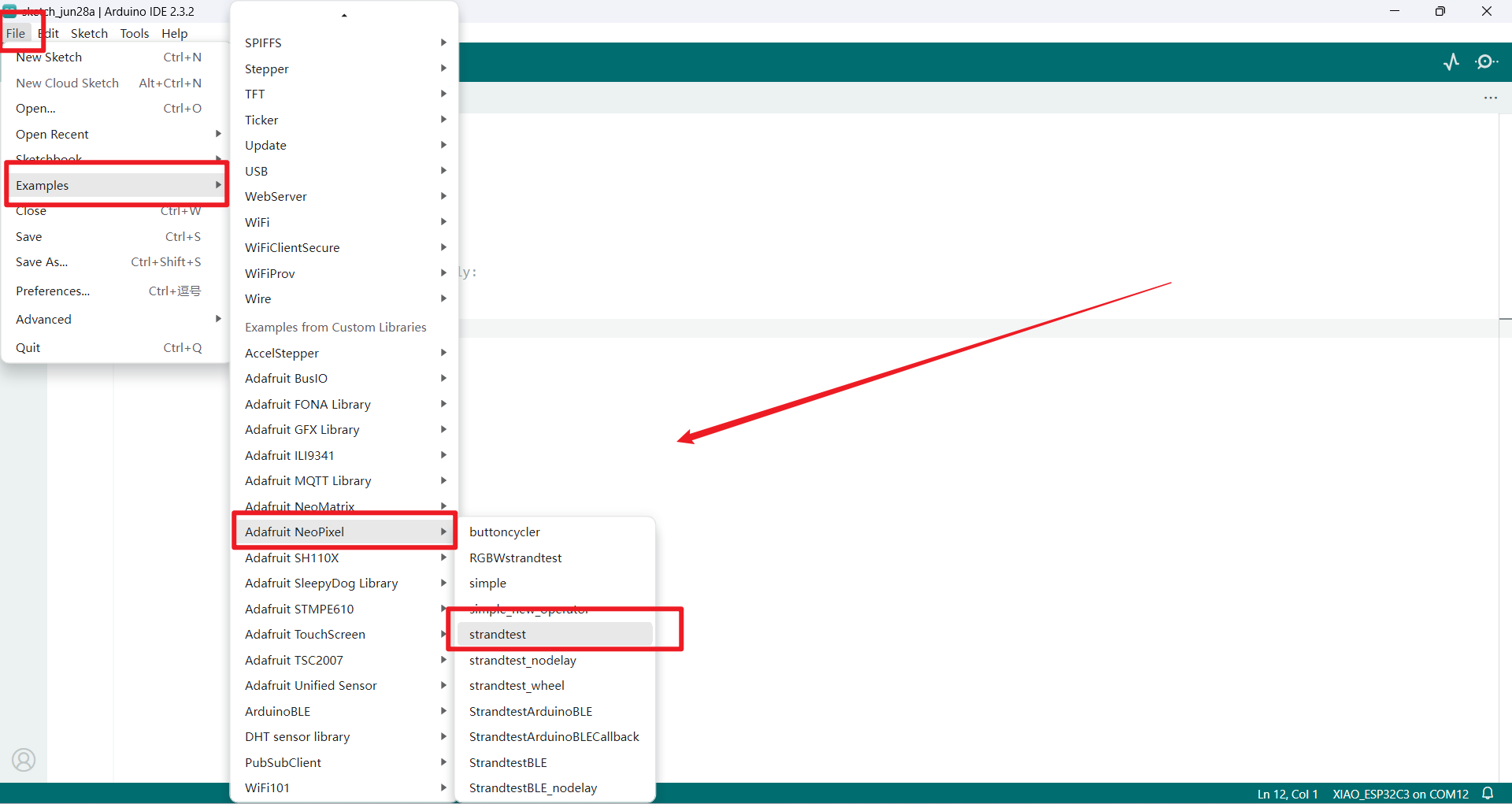Click the scroll-up arrow atop examples menu
The width and height of the screenshot is (1512, 804).
point(344,15)
